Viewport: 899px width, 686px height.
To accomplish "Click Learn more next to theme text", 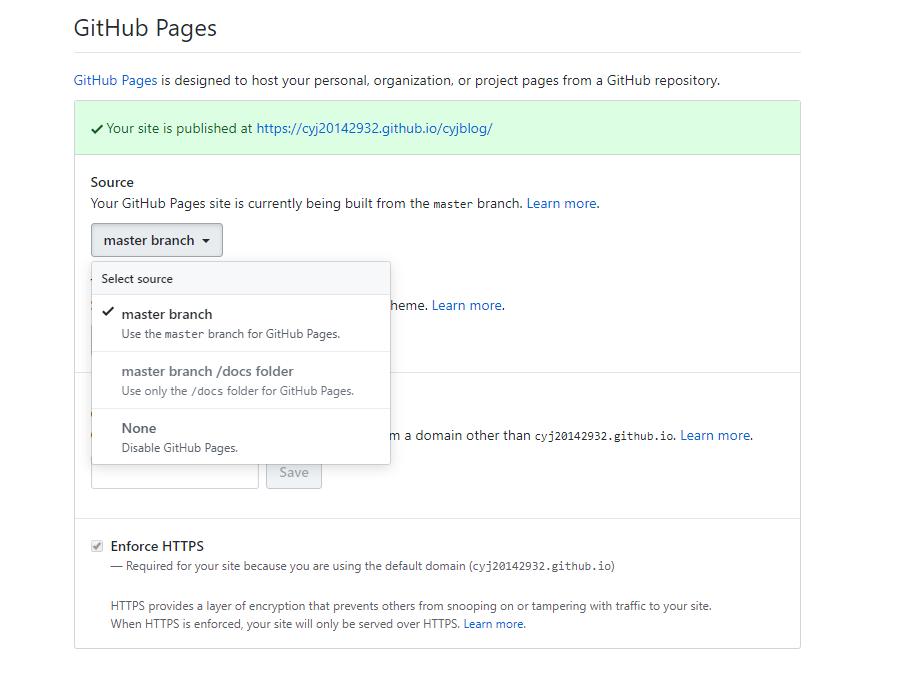I will 467,305.
